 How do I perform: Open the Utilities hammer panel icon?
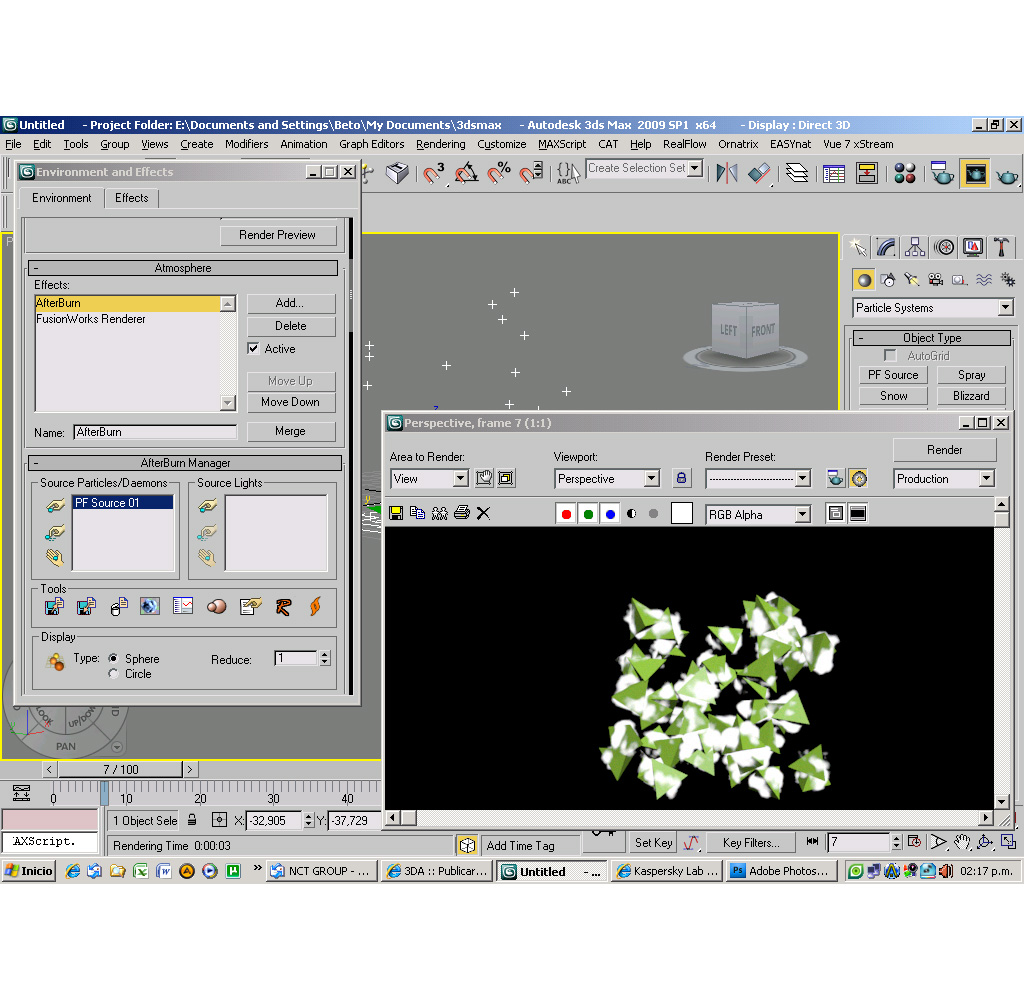click(x=1000, y=247)
